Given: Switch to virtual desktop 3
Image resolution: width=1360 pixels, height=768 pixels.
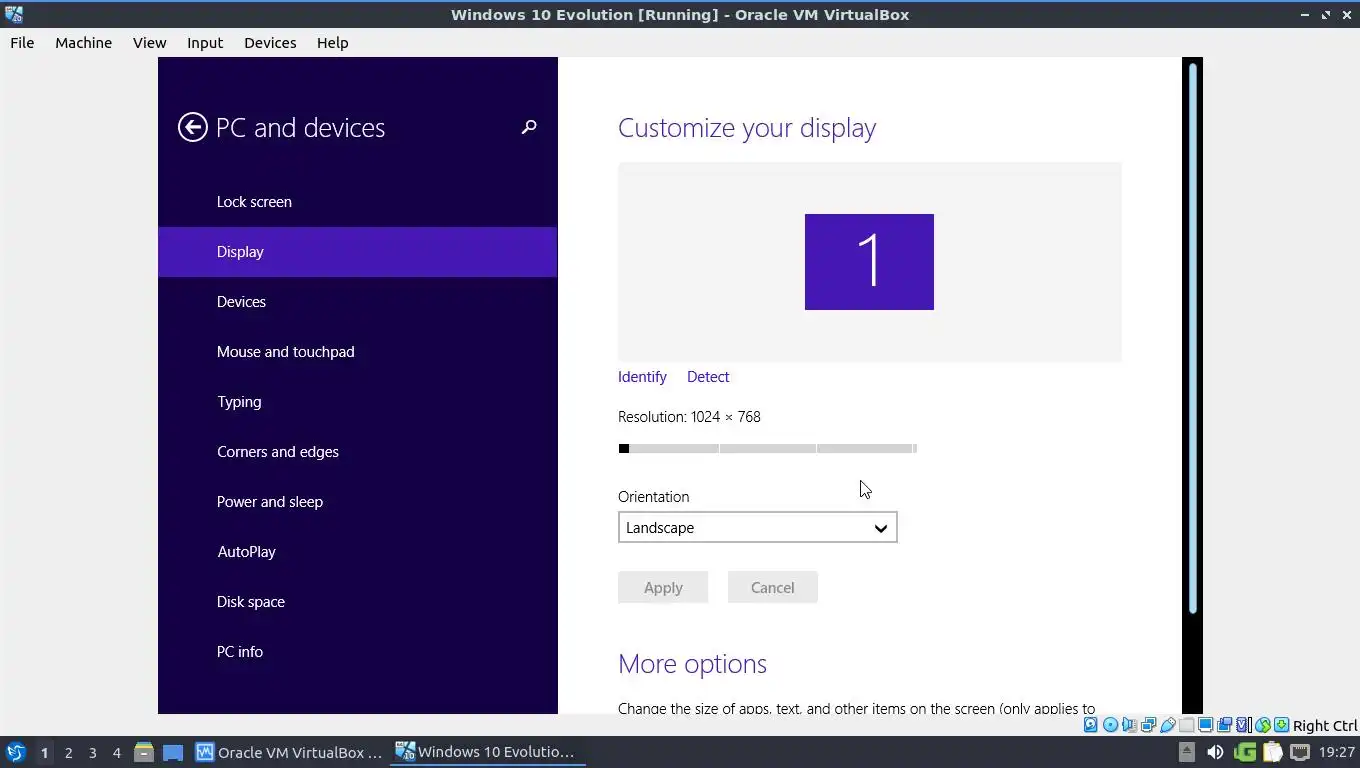Looking at the screenshot, I should tap(92, 752).
